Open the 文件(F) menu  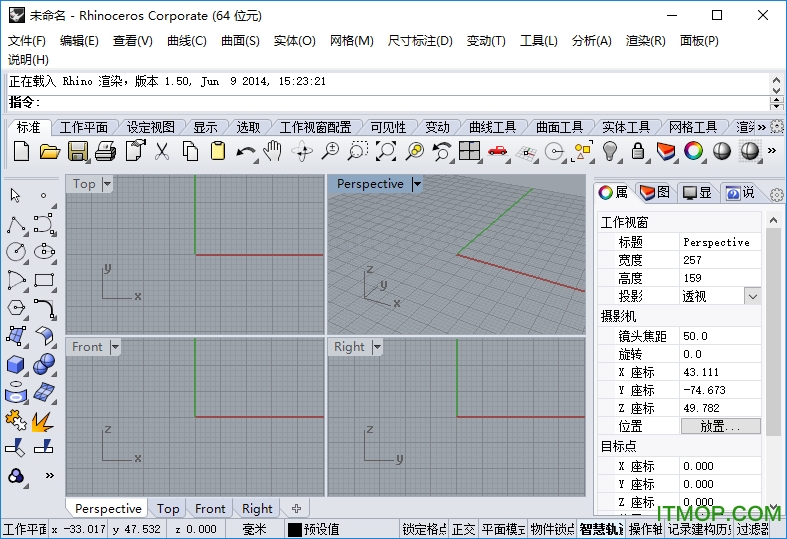tap(27, 41)
